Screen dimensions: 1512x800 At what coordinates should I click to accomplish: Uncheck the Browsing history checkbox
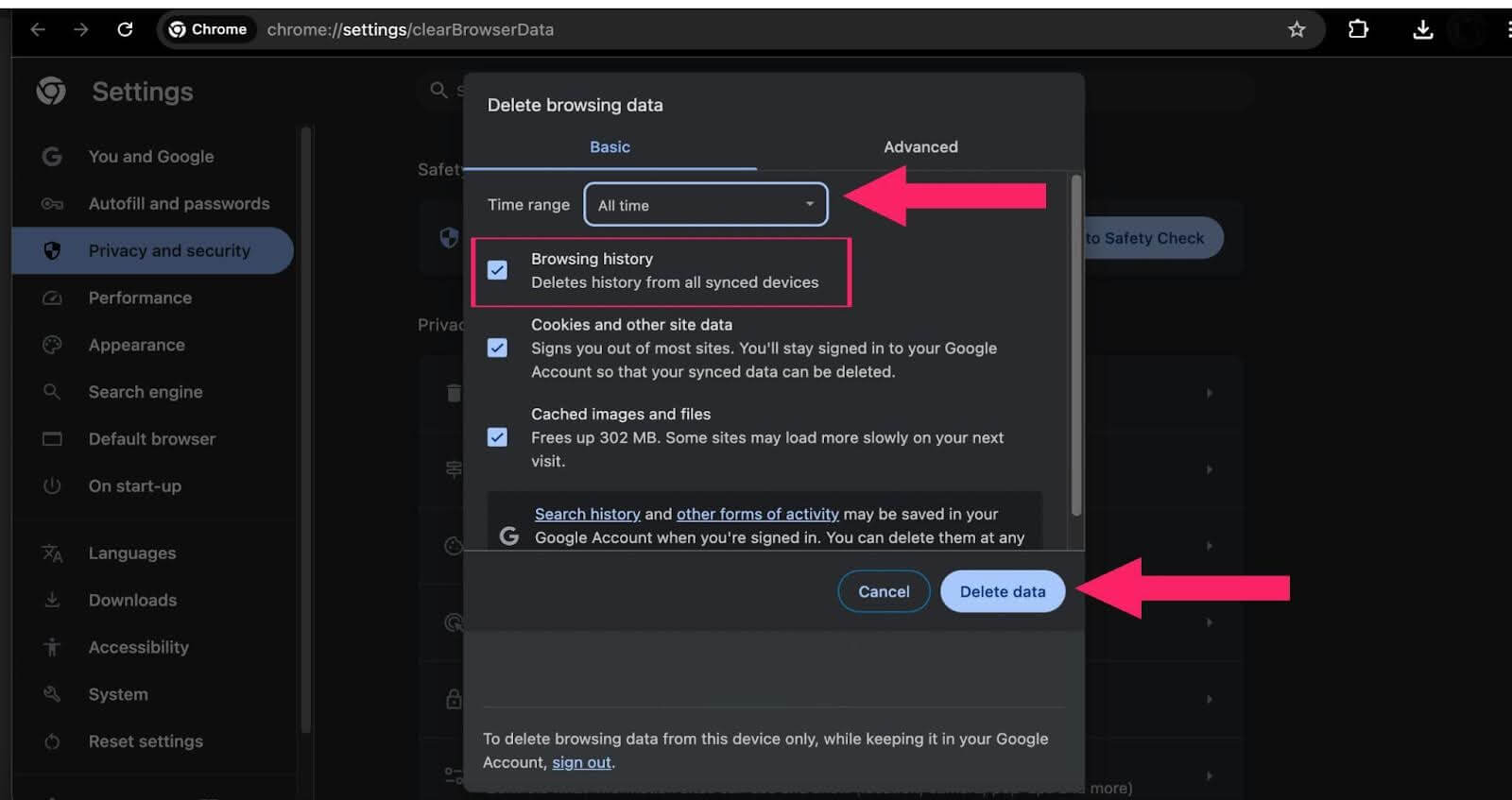(497, 270)
